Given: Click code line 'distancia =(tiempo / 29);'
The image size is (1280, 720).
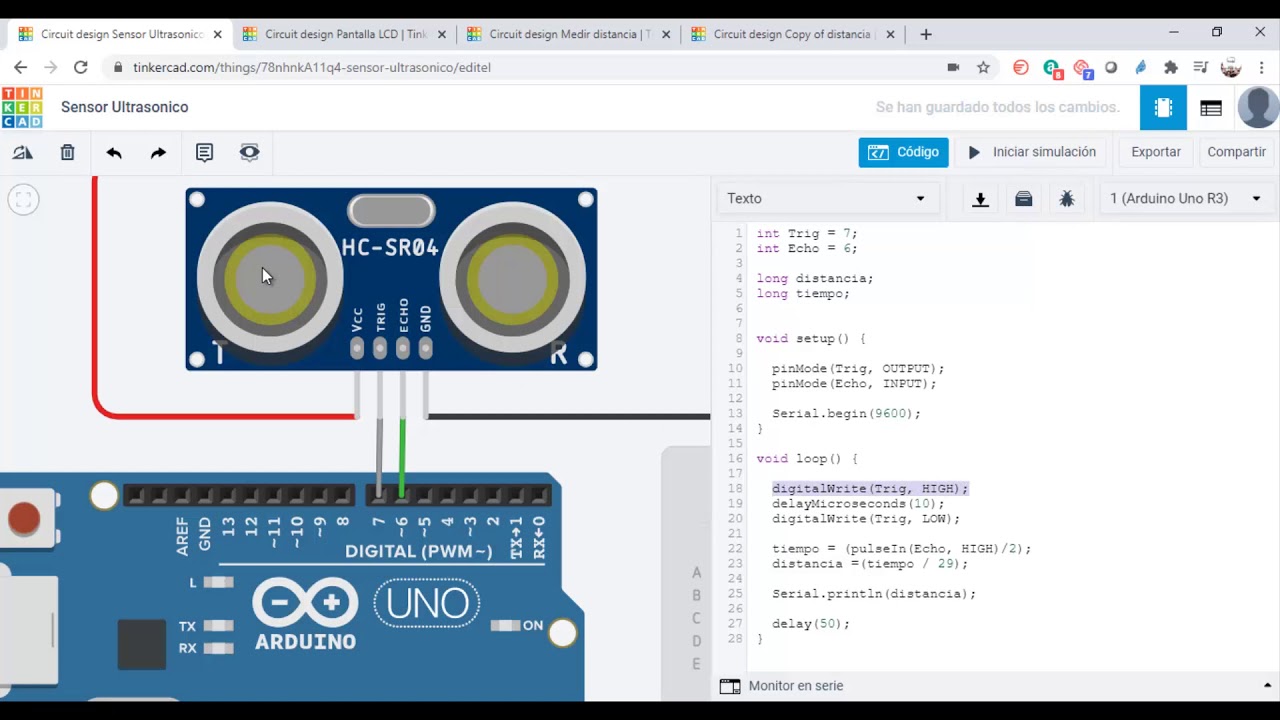Looking at the screenshot, I should [x=870, y=563].
